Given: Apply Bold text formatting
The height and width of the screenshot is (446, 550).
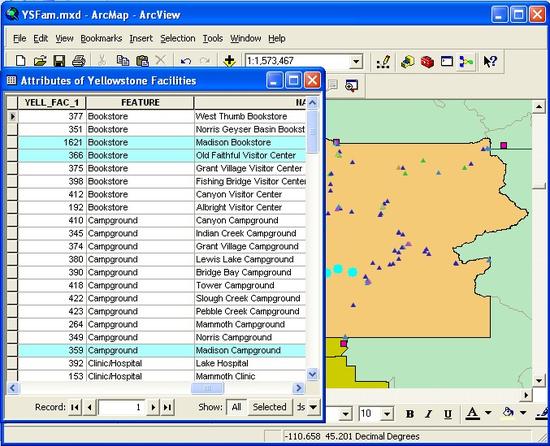Looking at the screenshot, I should [409, 414].
